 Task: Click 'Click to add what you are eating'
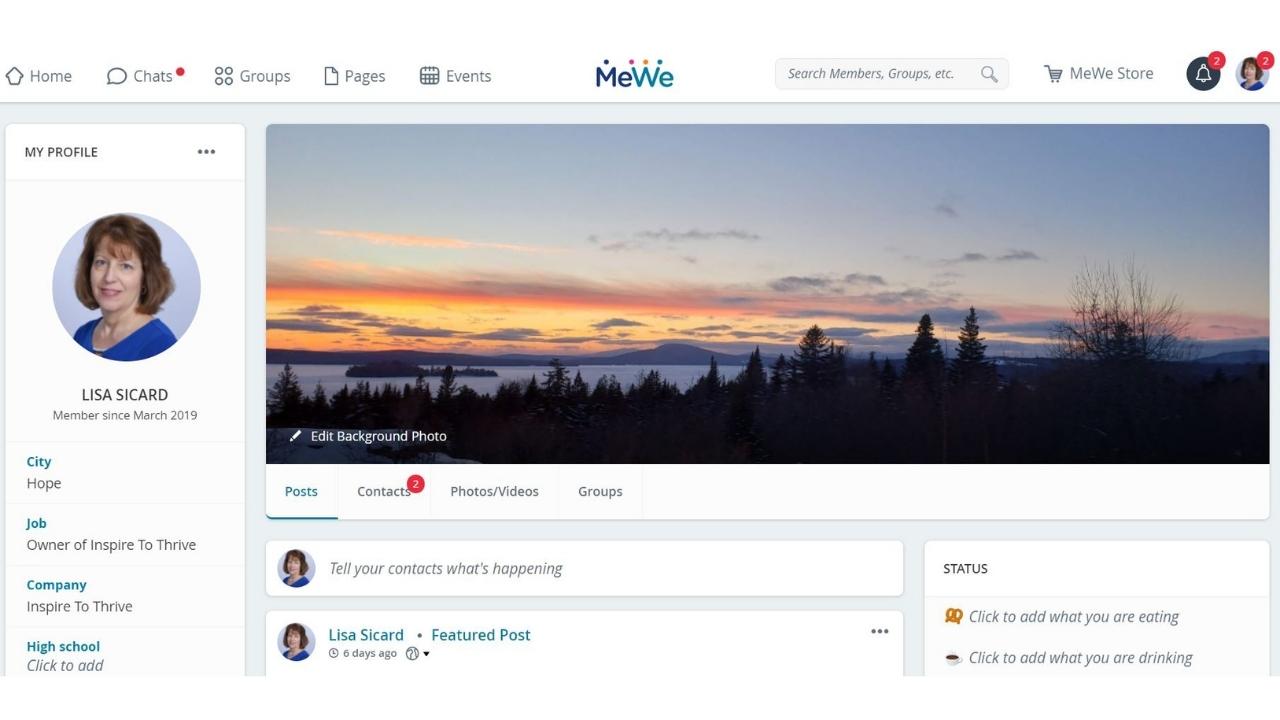click(x=1073, y=617)
